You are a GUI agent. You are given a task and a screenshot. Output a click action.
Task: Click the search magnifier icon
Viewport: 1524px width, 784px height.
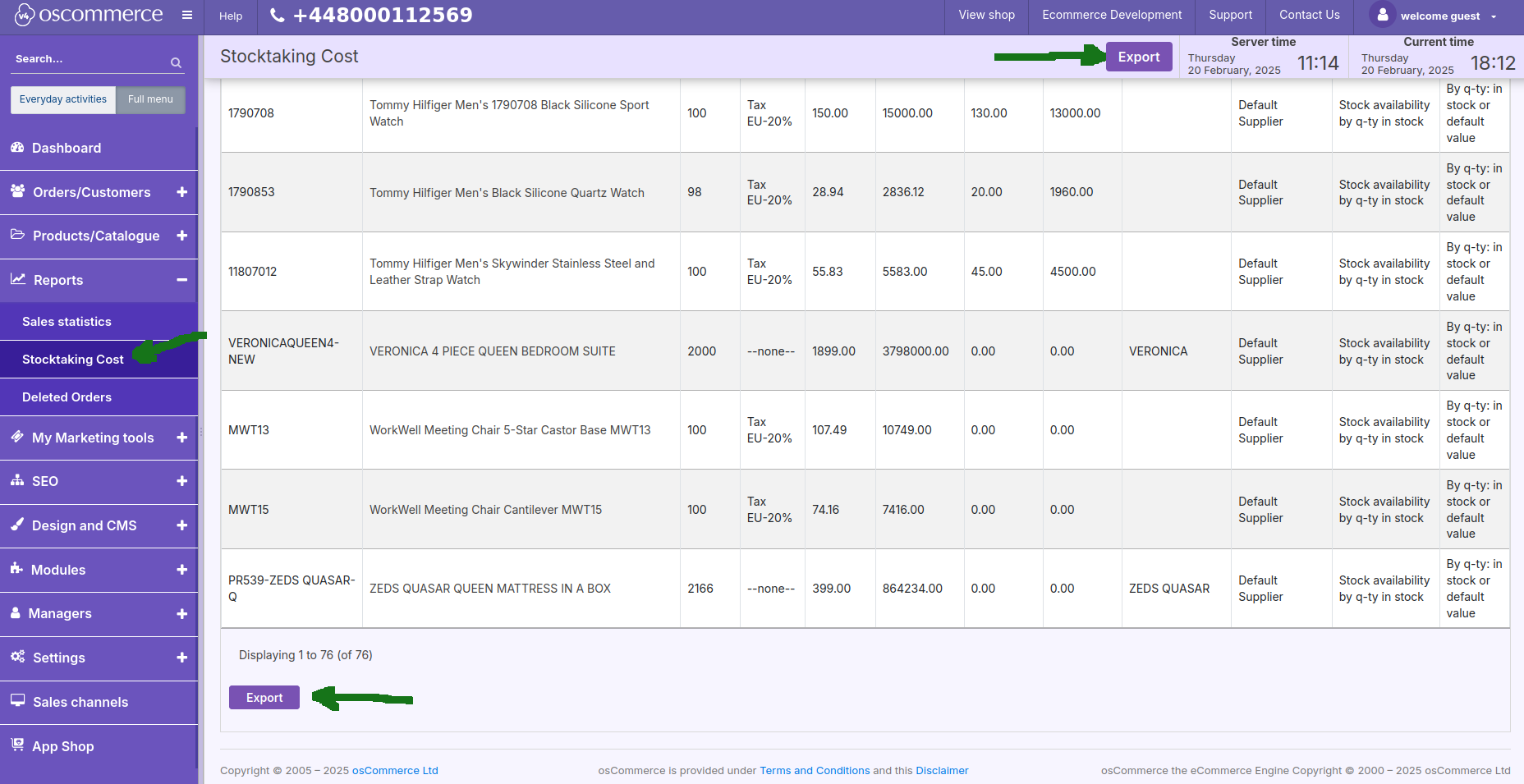176,62
